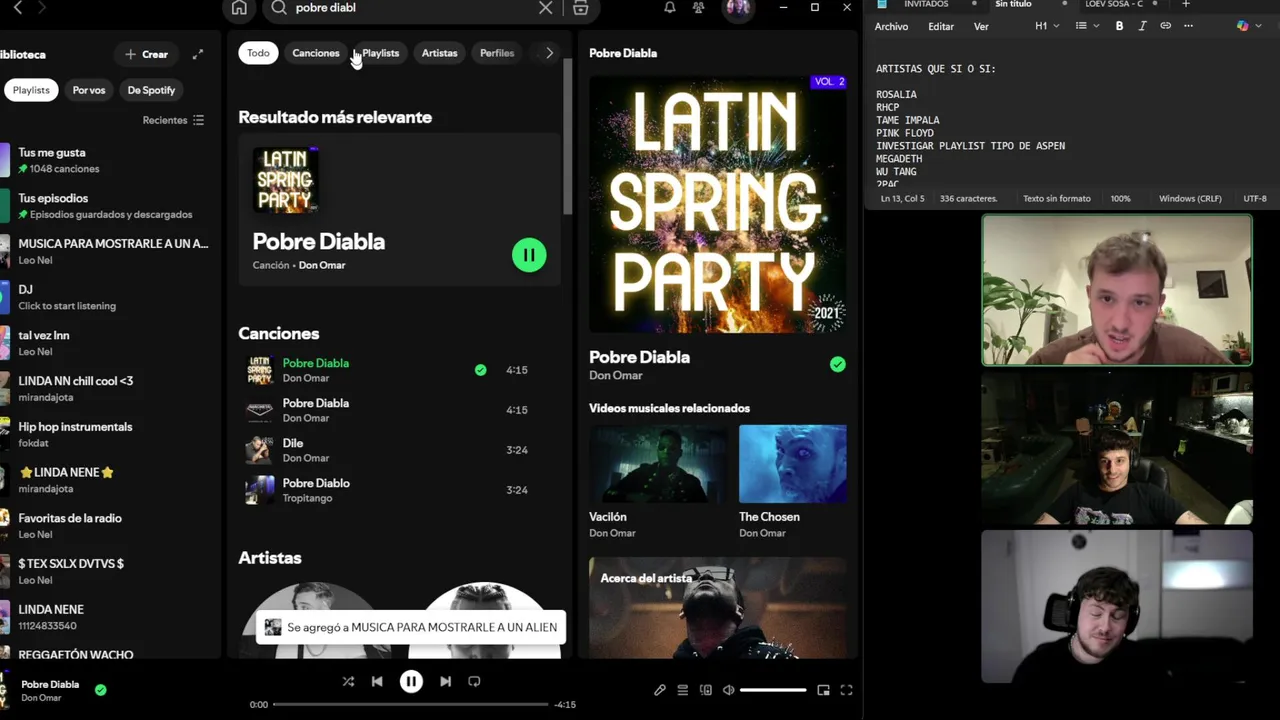Open the list style dropdown in Notepad
This screenshot has height=720, width=1280.
click(1087, 26)
